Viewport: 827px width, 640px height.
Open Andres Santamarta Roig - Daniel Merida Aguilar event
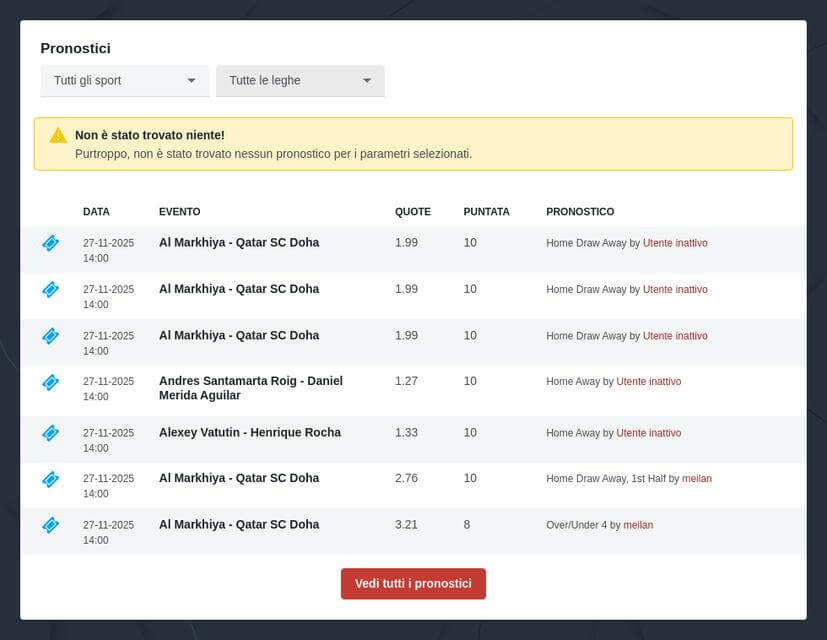click(x=250, y=388)
